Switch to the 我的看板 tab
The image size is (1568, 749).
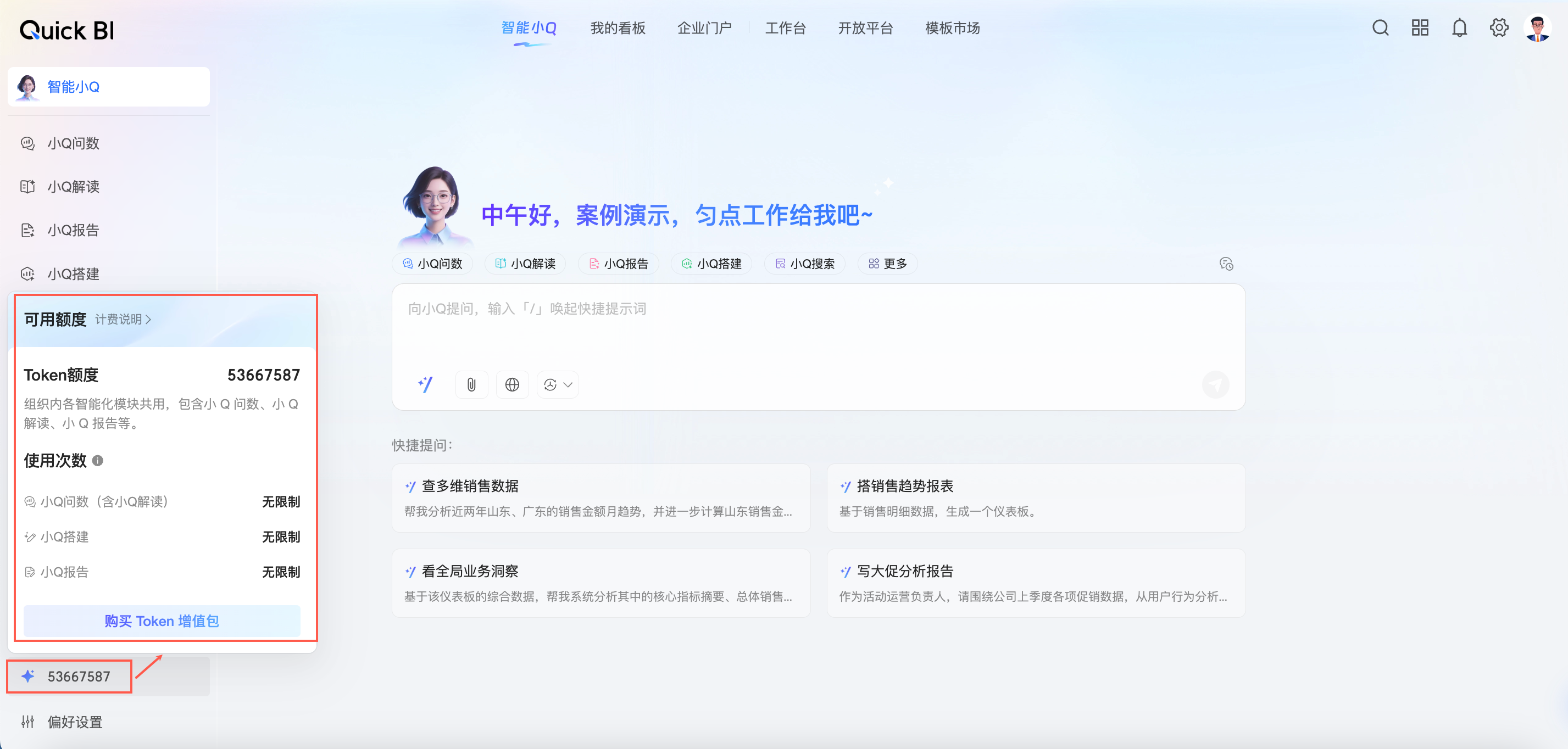point(617,28)
